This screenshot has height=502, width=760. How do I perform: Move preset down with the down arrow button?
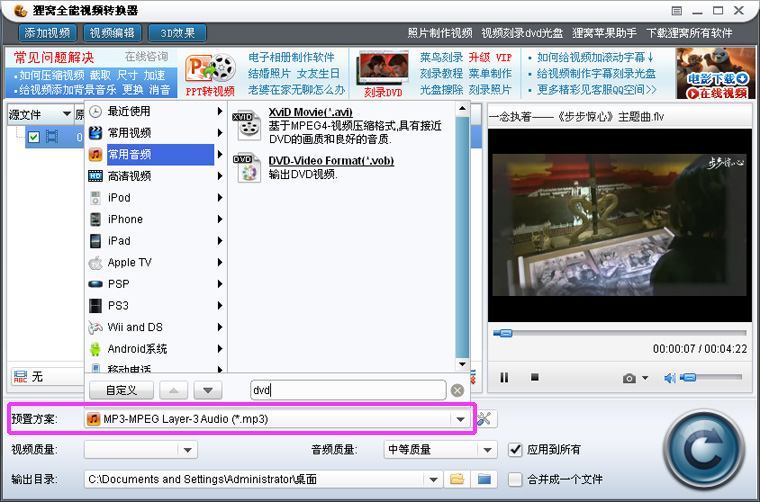coord(208,390)
